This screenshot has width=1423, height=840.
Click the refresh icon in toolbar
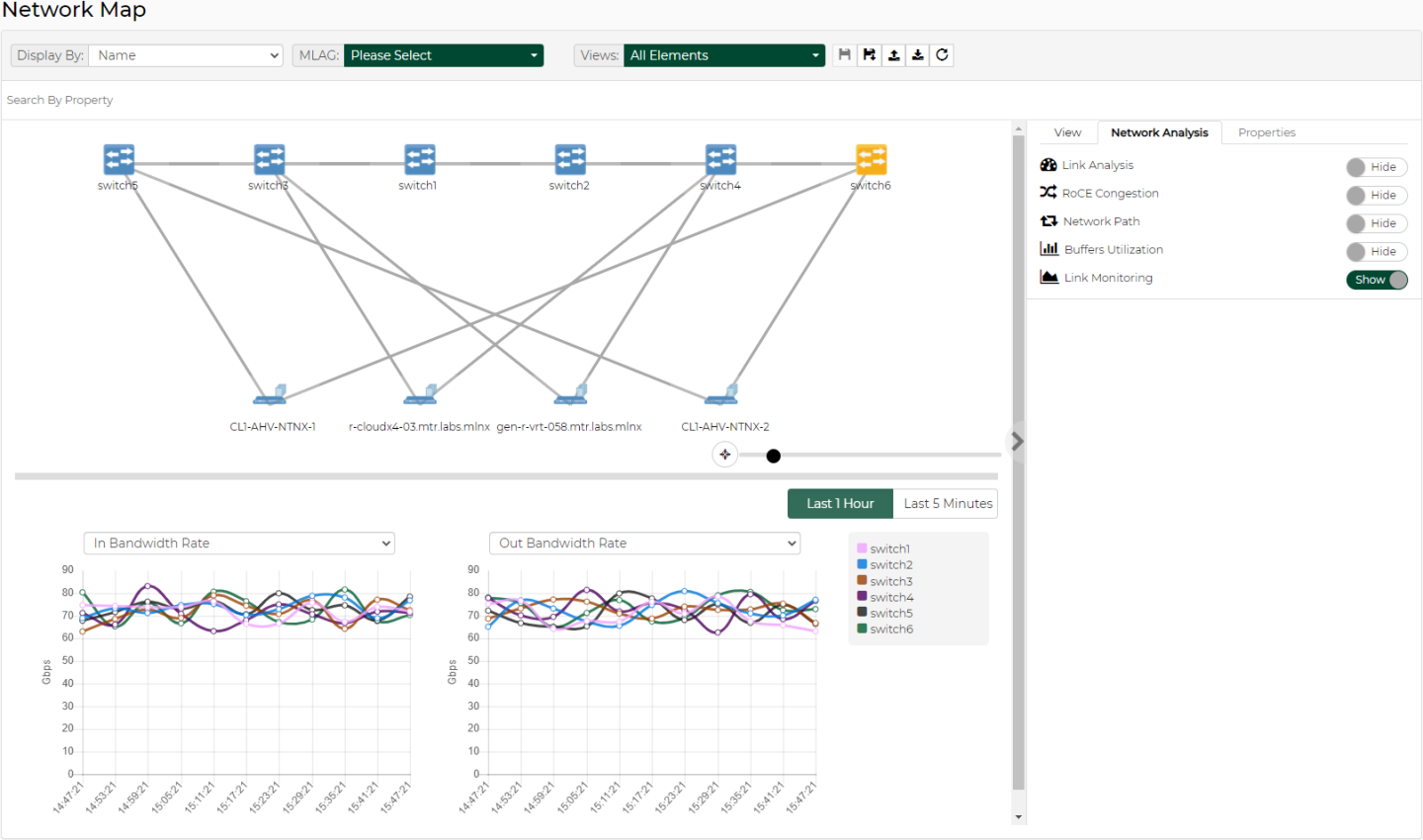tap(943, 55)
